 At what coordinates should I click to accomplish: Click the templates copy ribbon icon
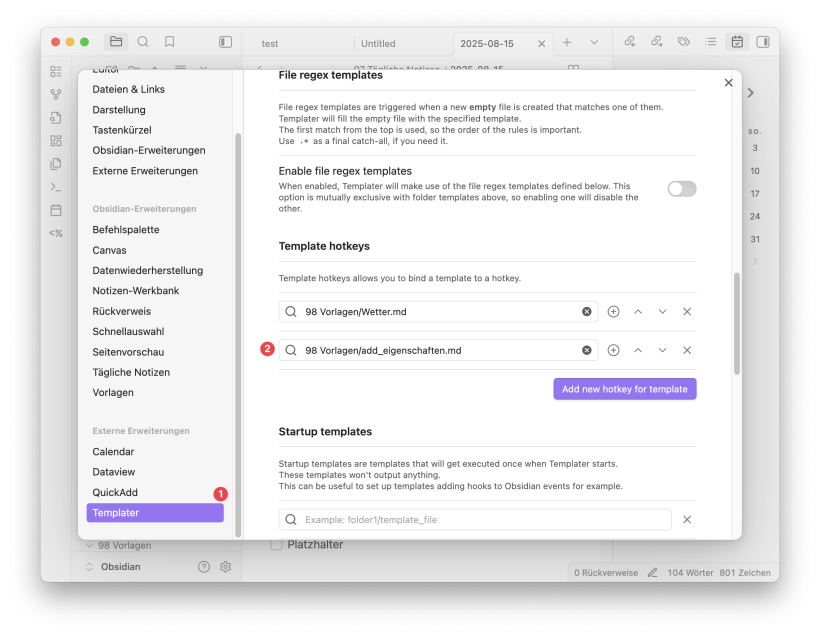[56, 164]
